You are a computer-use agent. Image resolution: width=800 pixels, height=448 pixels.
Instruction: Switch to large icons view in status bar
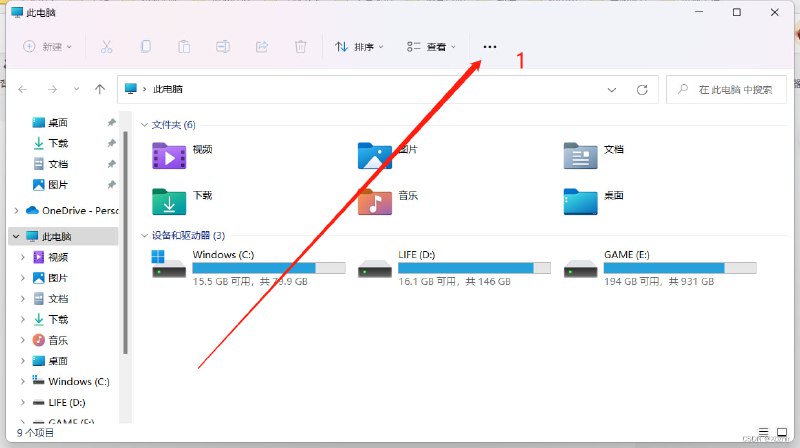tap(782, 433)
